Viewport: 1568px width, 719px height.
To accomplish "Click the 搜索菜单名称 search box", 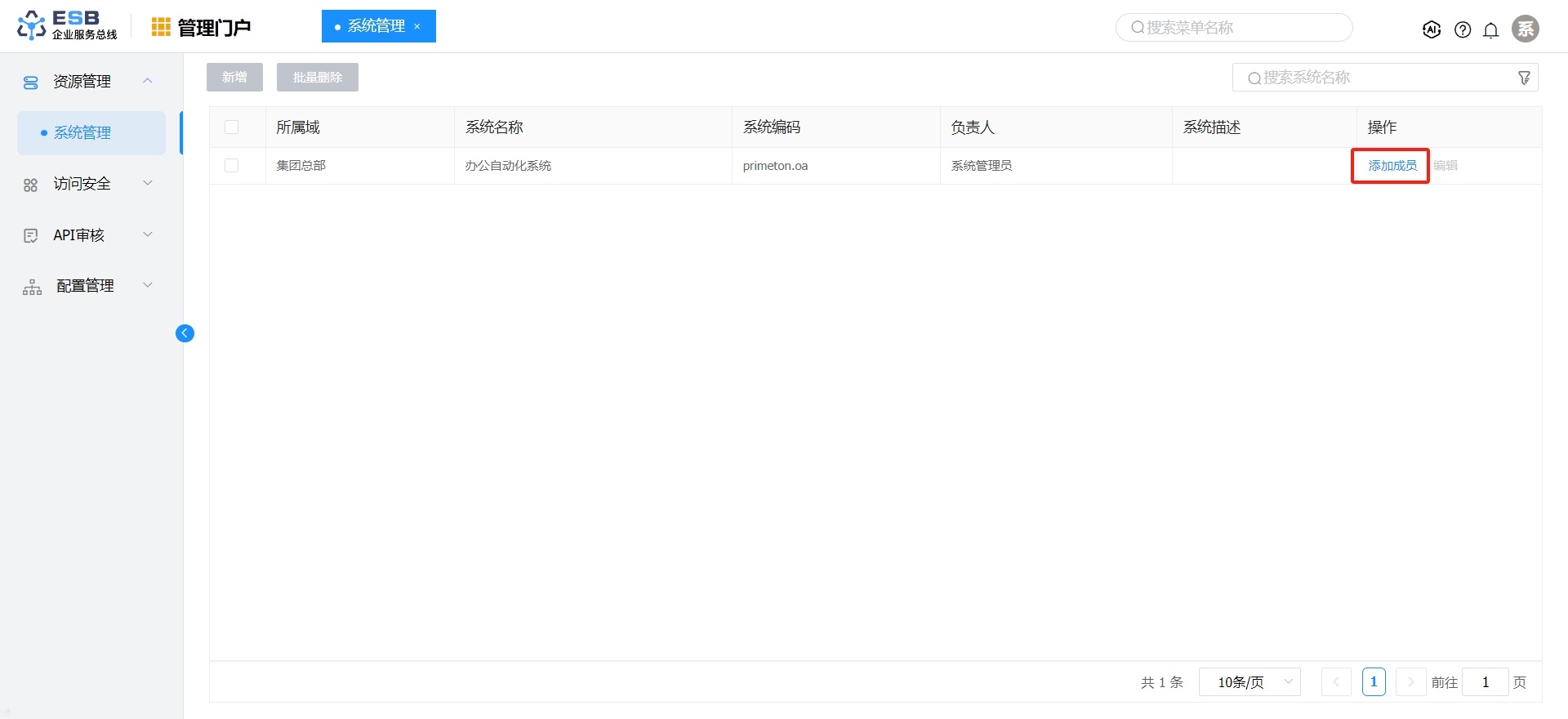I will pos(1233,28).
